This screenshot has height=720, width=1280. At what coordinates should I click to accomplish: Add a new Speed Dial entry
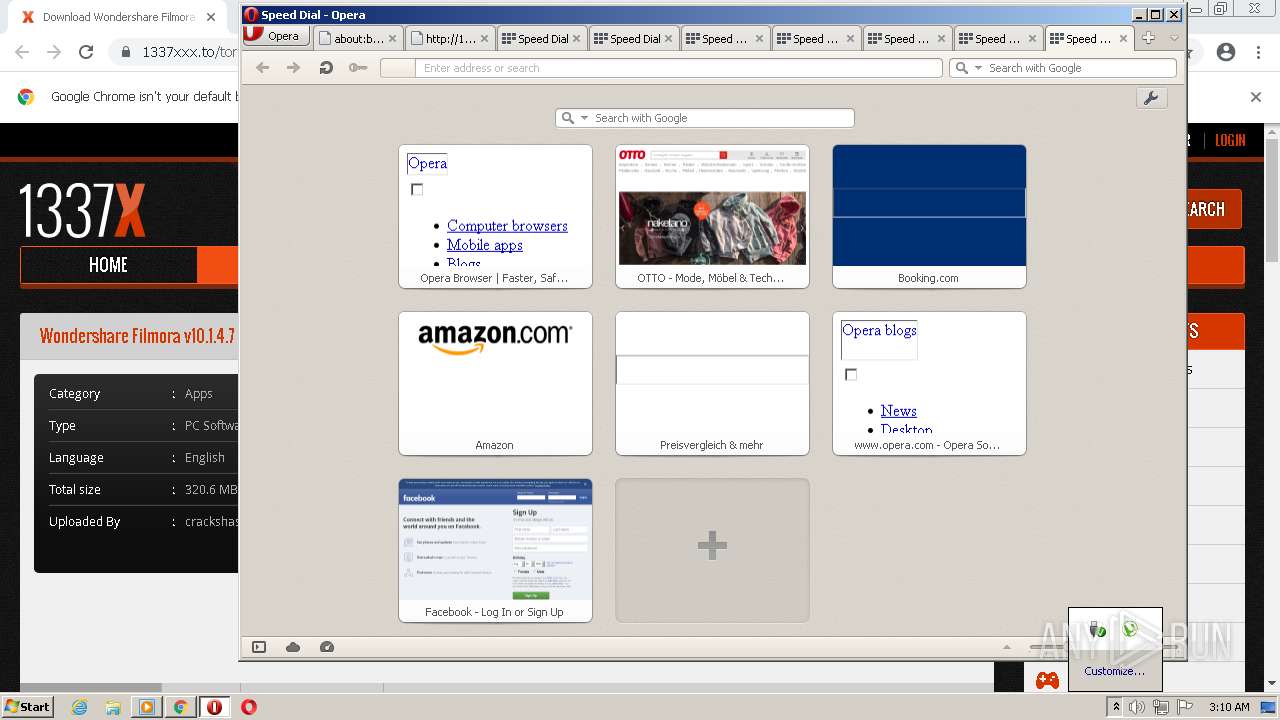pyautogui.click(x=712, y=550)
